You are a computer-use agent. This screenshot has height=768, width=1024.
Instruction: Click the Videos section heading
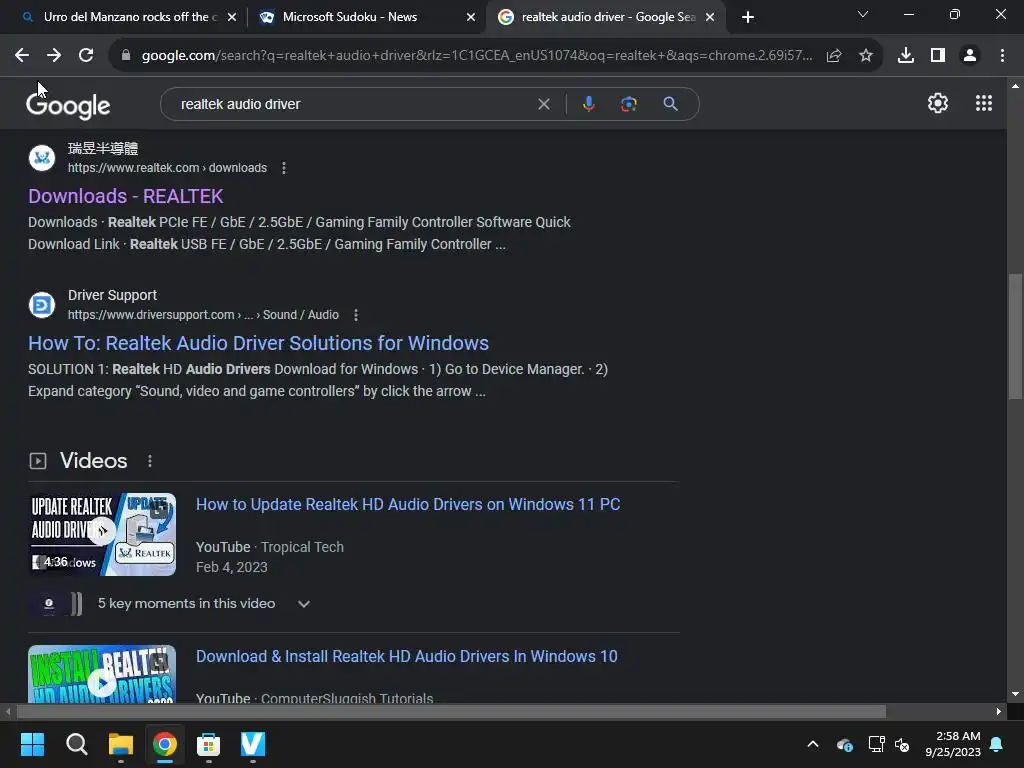[93, 461]
